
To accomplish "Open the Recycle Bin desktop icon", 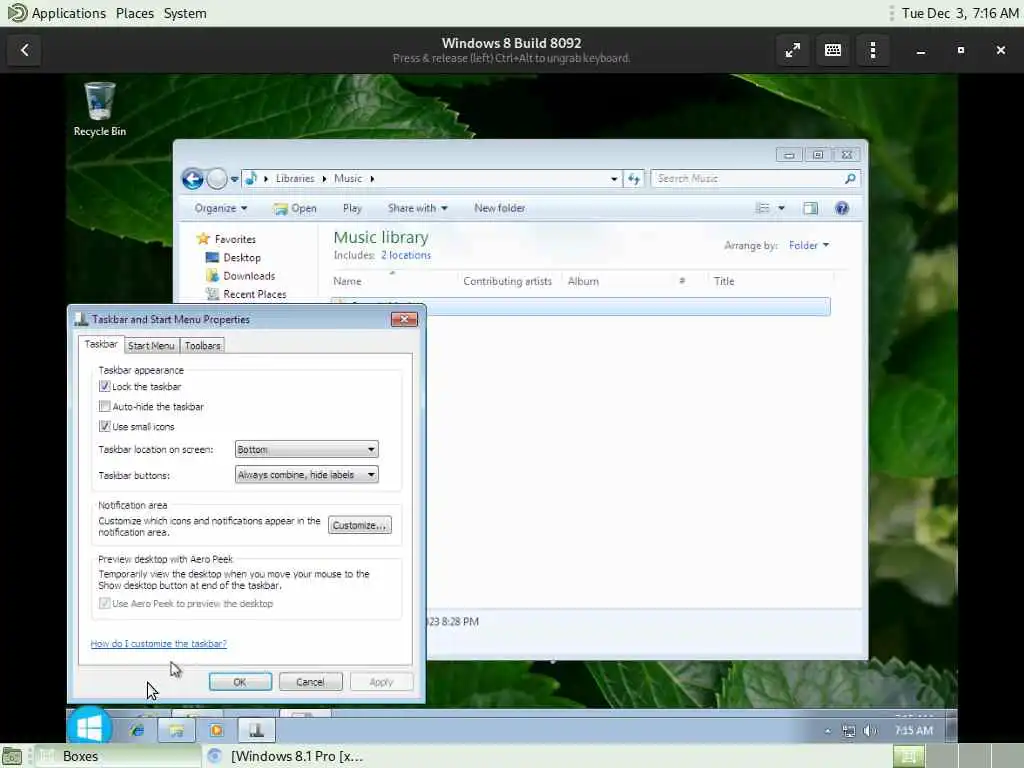I will point(99,109).
